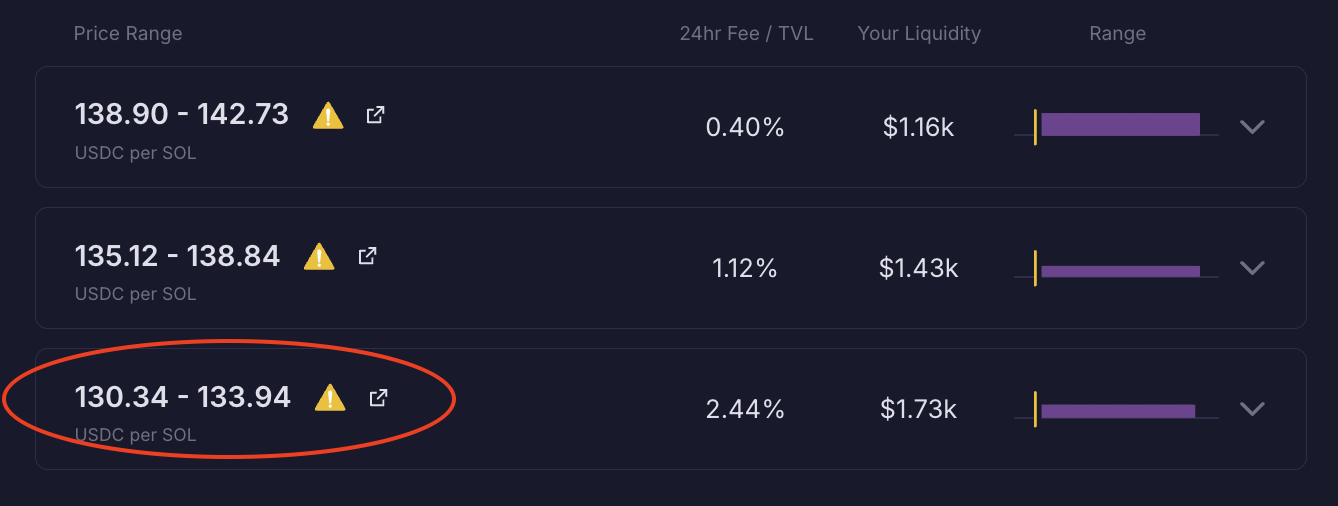
Task: Click the purple range bar for $1.16k position
Action: (1120, 125)
